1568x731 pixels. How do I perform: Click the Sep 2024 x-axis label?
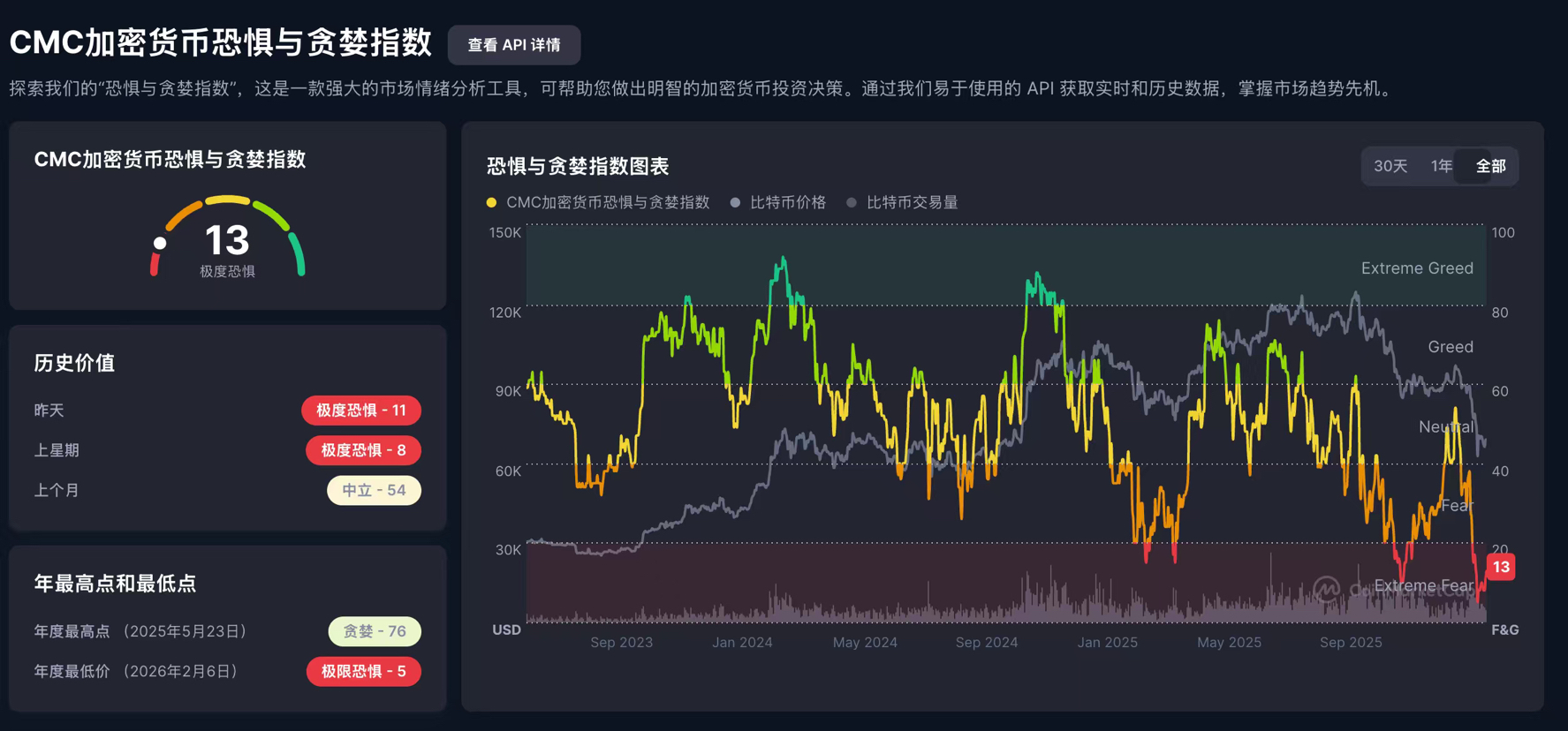point(987,643)
